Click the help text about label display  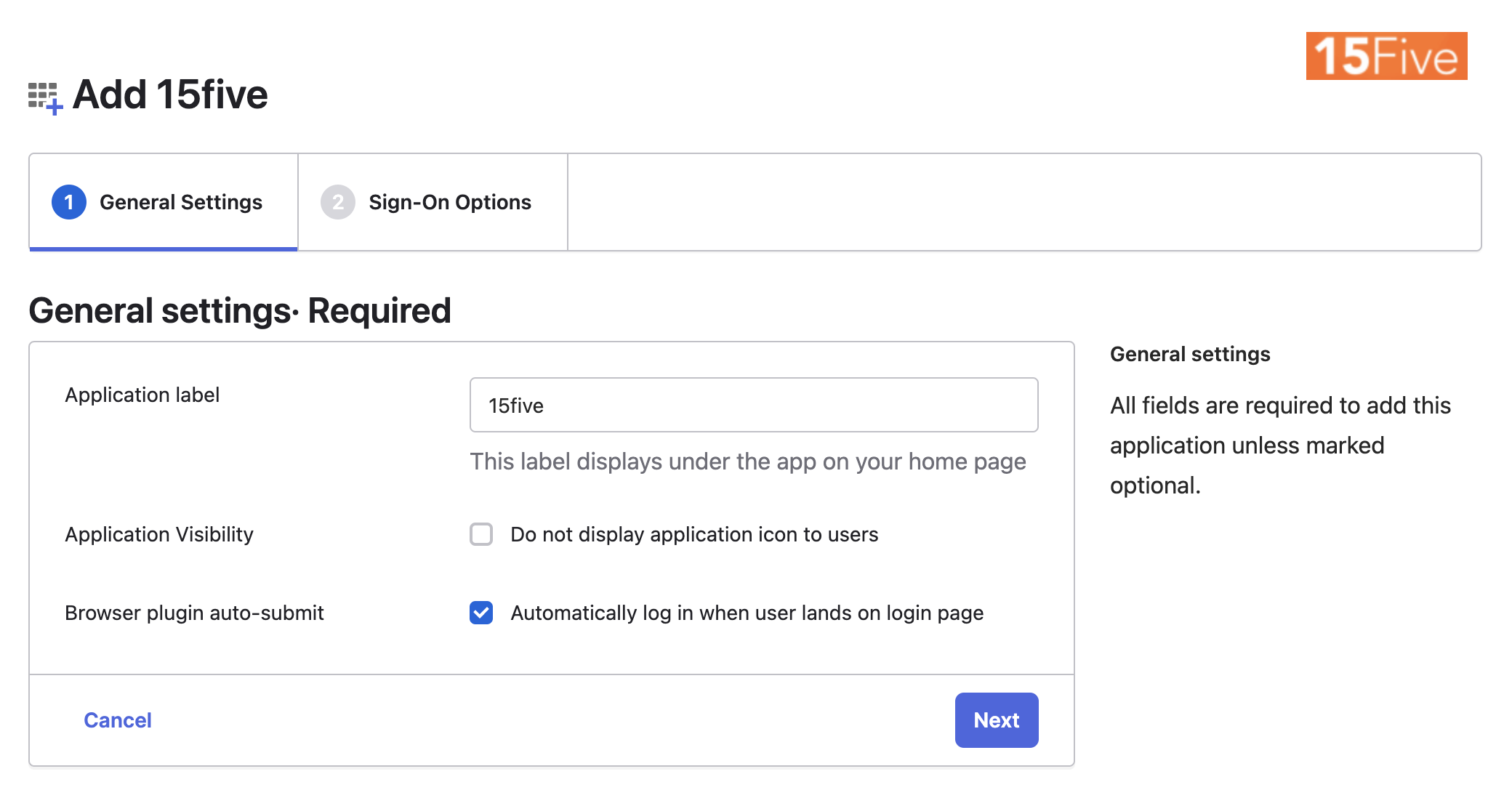pyautogui.click(x=748, y=462)
